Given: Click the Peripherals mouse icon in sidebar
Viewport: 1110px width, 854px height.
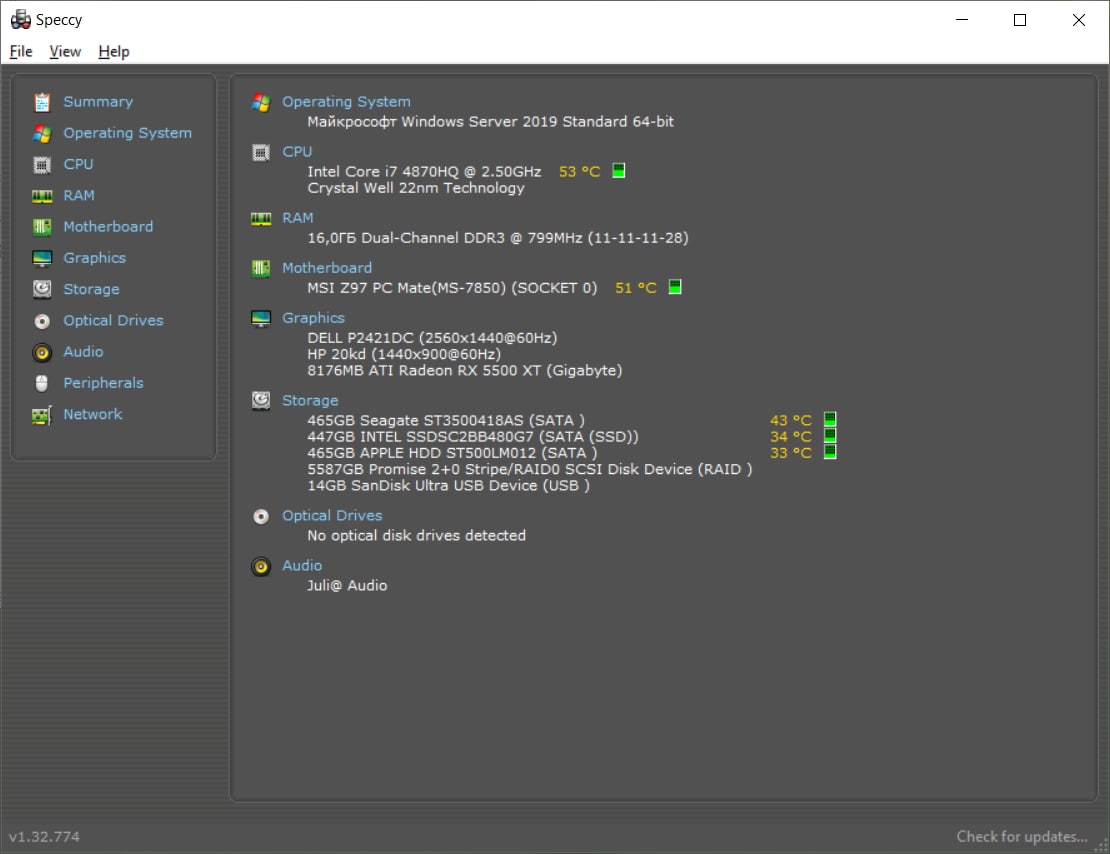Looking at the screenshot, I should [x=42, y=383].
